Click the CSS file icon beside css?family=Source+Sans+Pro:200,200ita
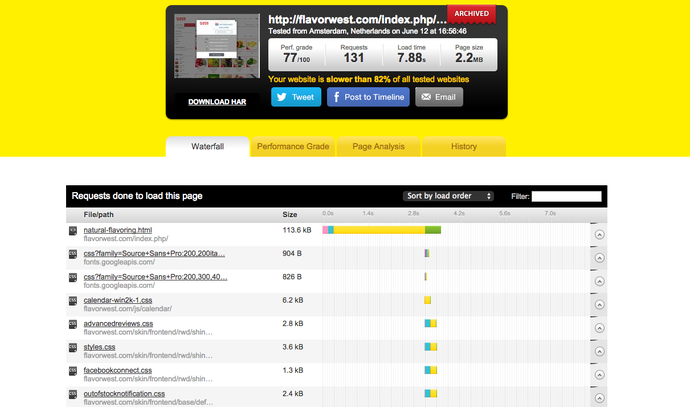The image size is (690, 407). 73,254
